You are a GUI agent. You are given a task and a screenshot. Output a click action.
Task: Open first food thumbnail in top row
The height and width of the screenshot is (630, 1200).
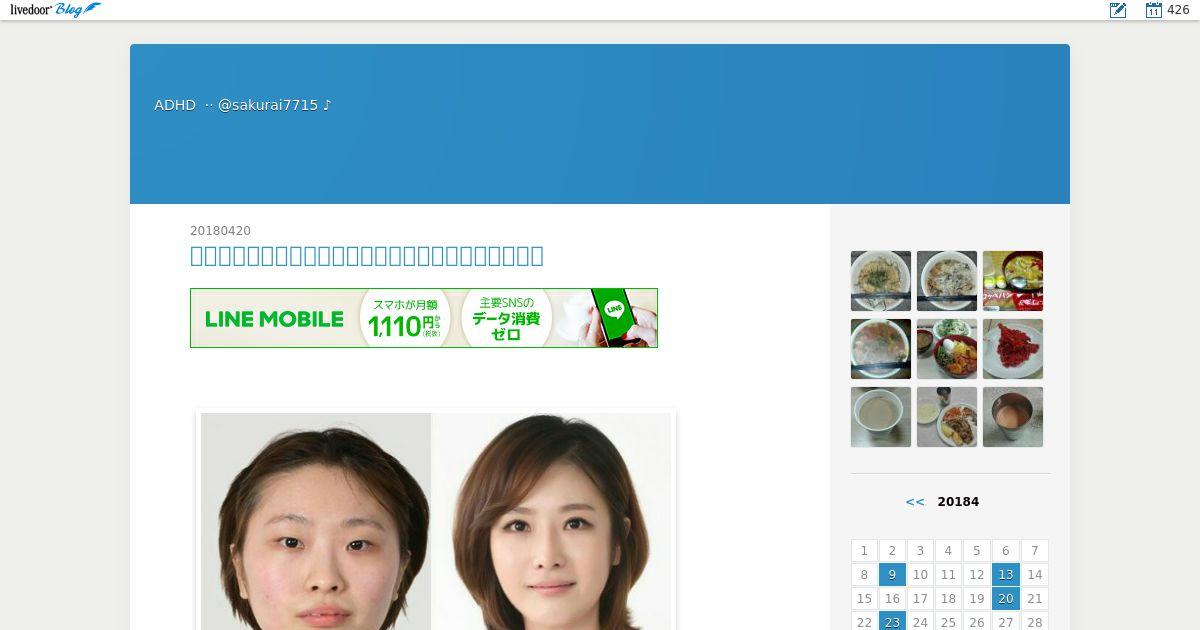(881, 281)
